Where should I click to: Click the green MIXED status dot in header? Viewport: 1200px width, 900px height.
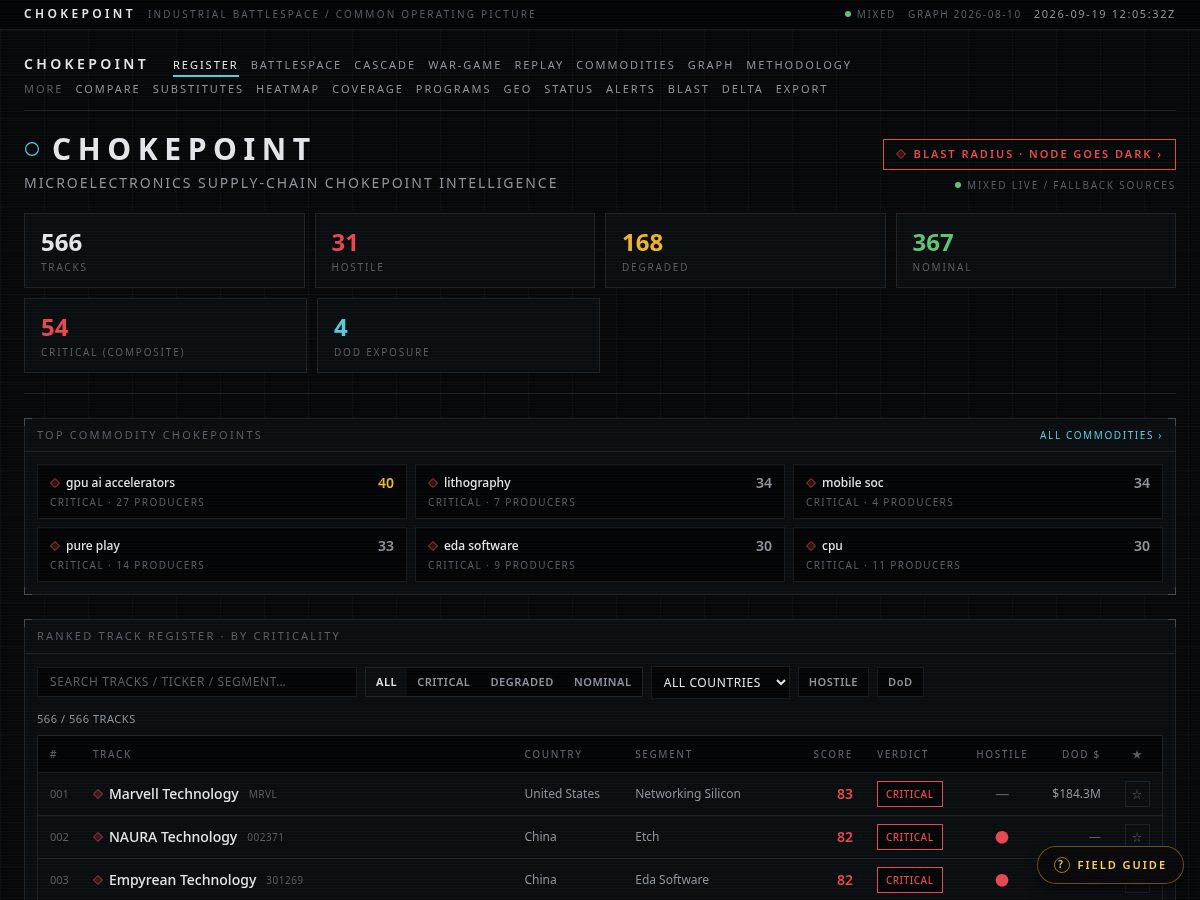[848, 14]
